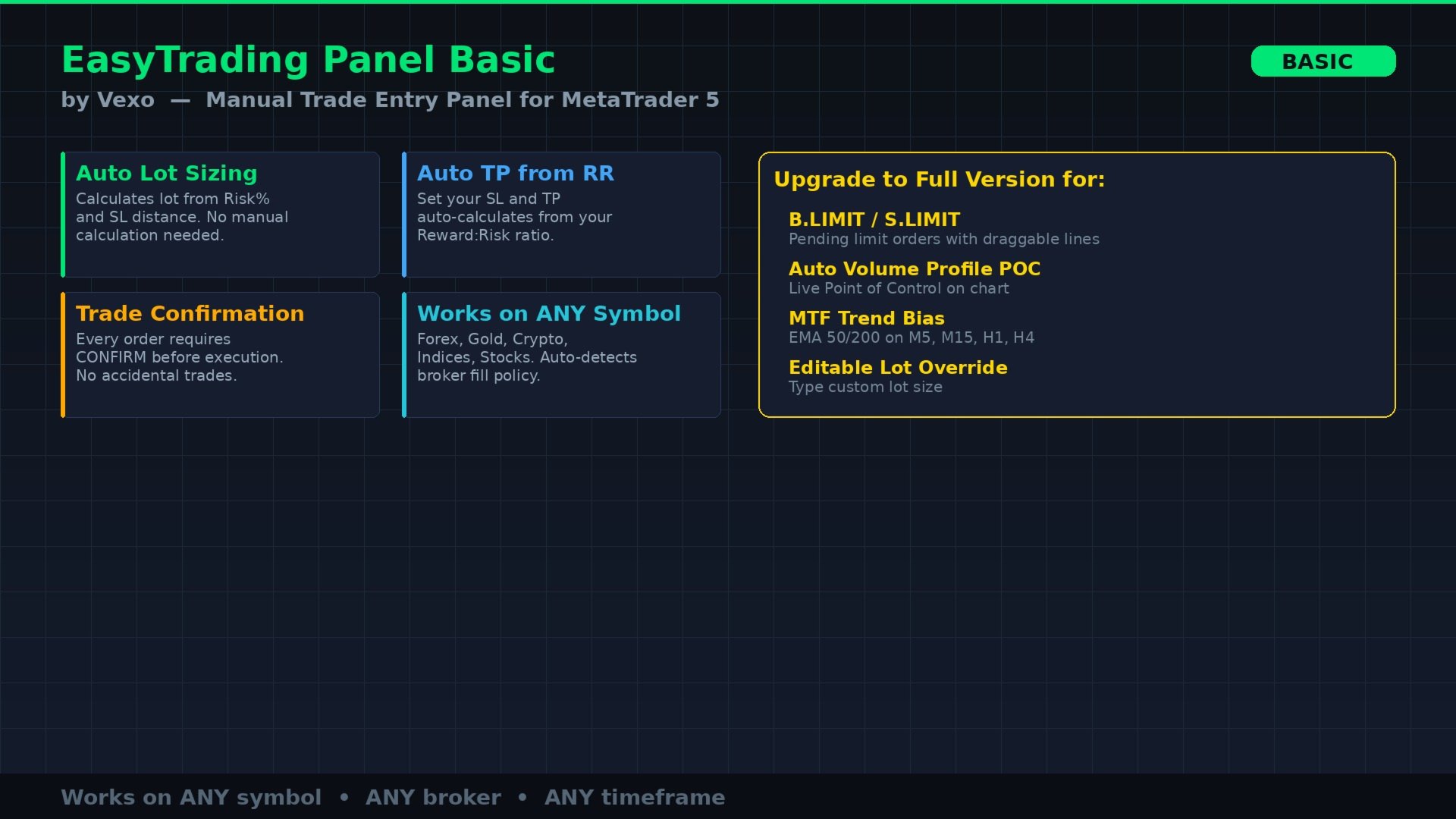Click the Works on ANY Symbol heading

[548, 314]
